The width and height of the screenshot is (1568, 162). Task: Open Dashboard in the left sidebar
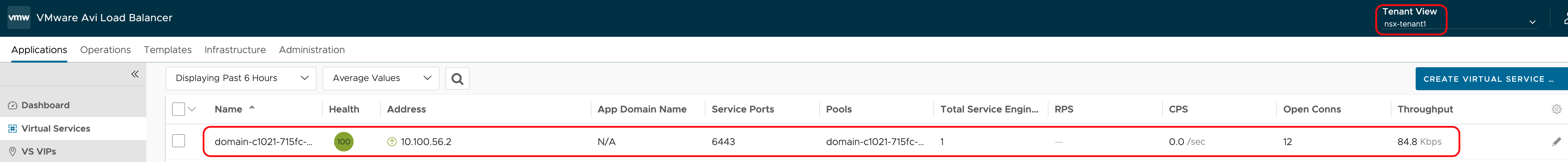pyautogui.click(x=45, y=105)
